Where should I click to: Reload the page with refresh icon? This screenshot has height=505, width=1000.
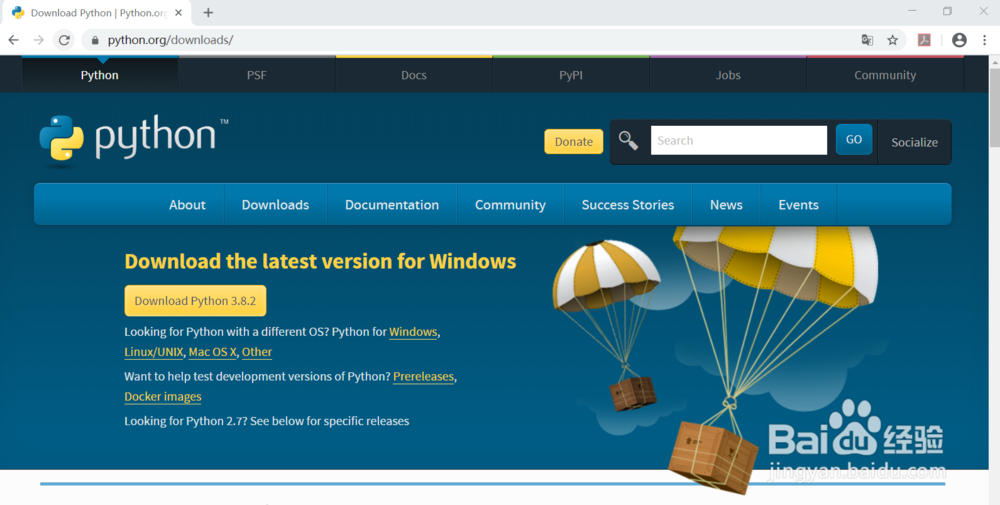[64, 40]
